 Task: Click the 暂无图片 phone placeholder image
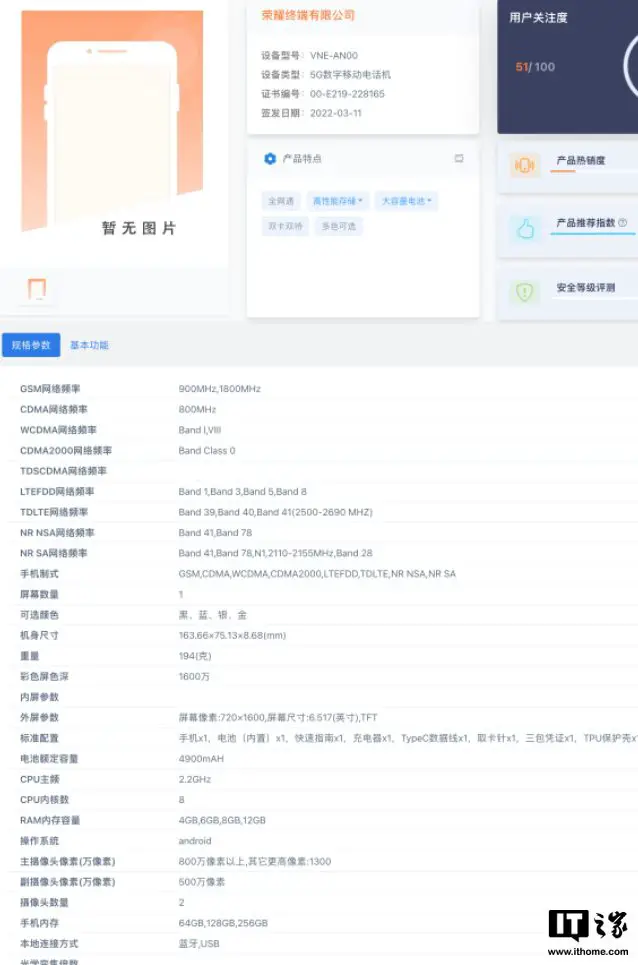[112, 123]
